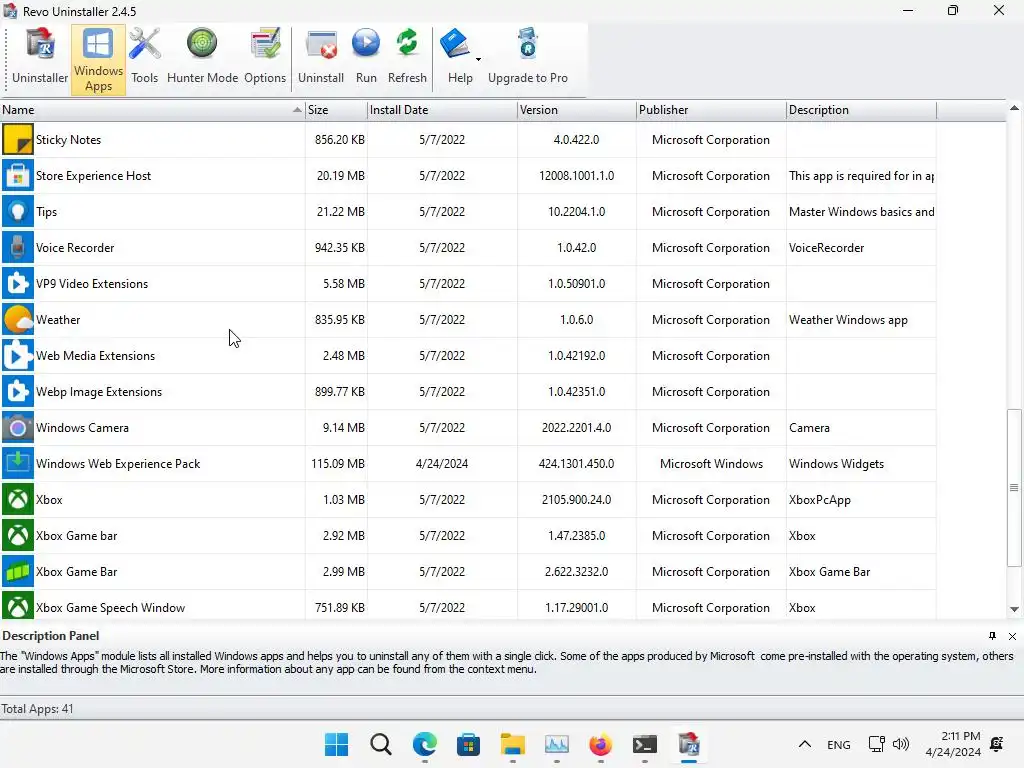Pin the Description Panel

pyautogui.click(x=992, y=635)
